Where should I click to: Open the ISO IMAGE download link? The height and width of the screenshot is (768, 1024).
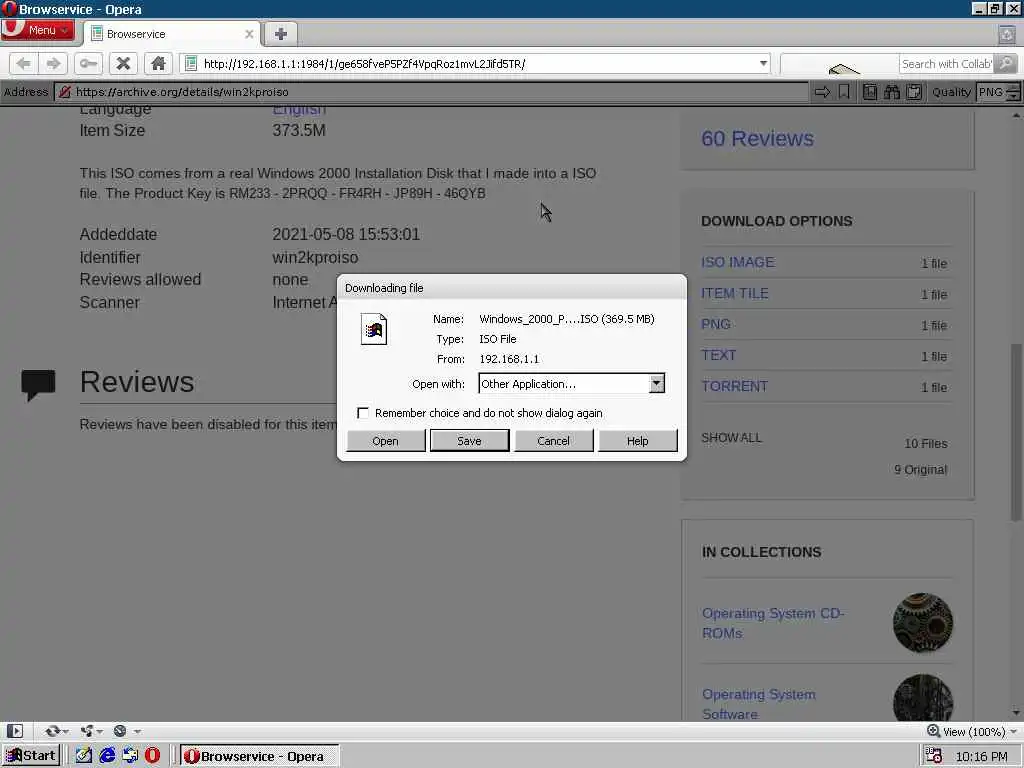point(737,262)
